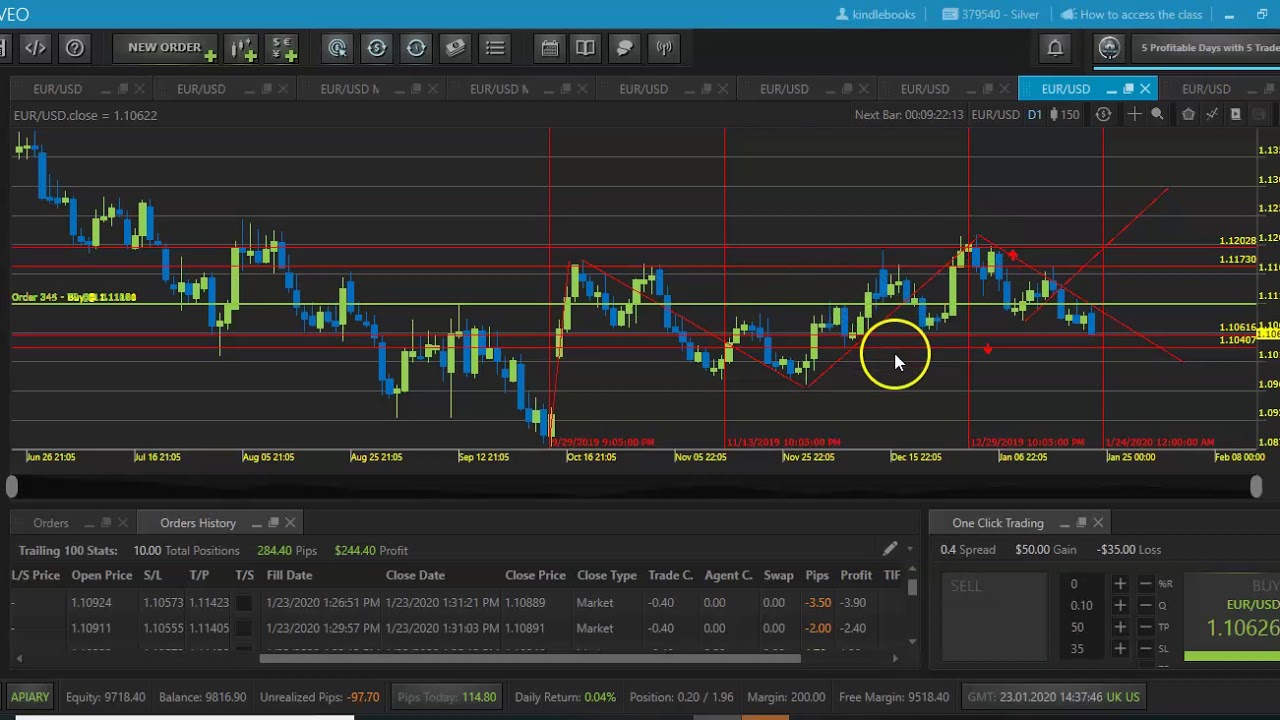Open the chat bubbles icon

click(x=625, y=48)
